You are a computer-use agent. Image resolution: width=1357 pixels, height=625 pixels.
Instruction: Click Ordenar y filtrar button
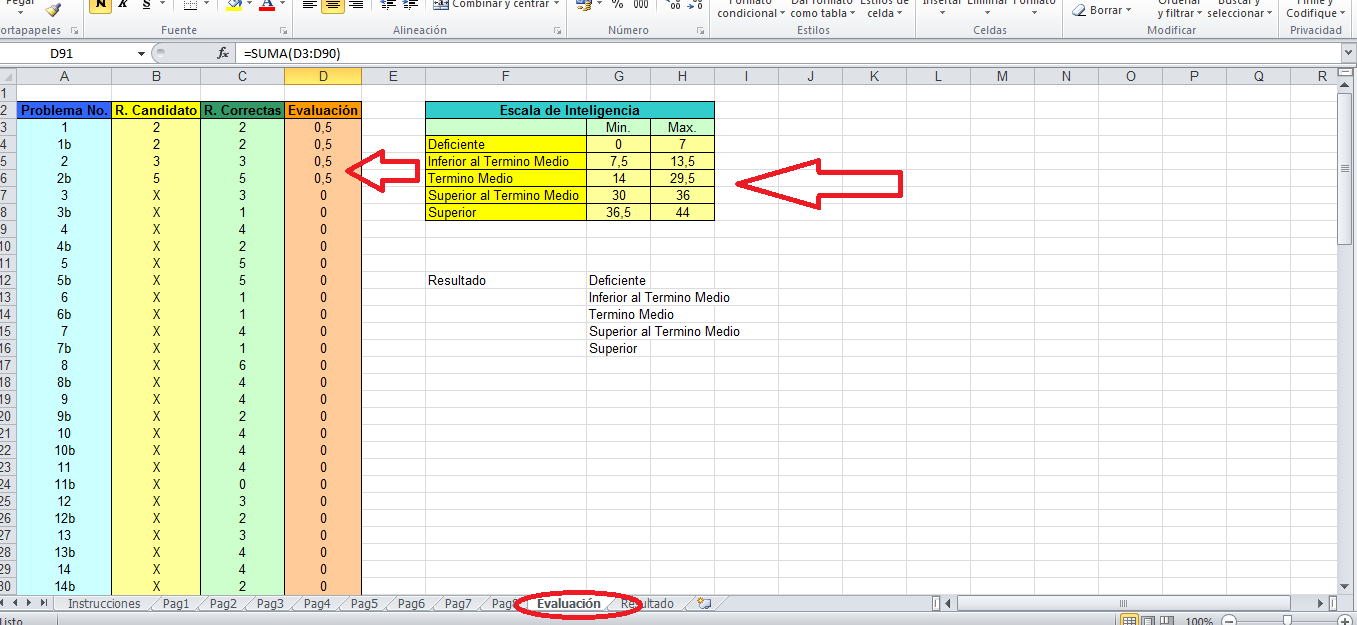click(1179, 12)
